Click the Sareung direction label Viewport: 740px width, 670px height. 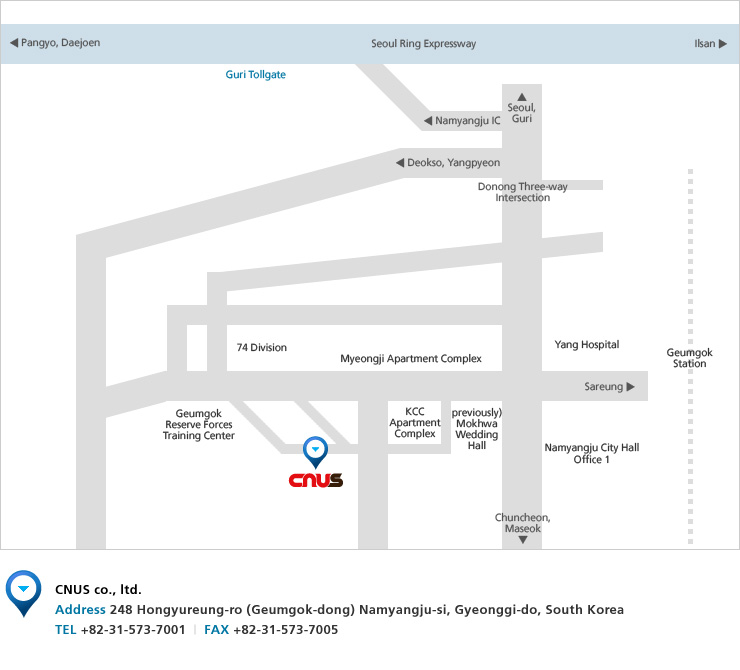point(604,386)
